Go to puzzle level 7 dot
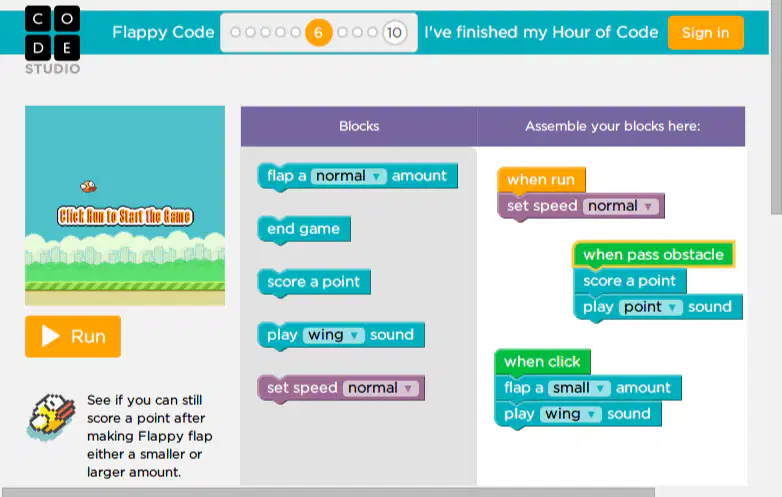This screenshot has height=497, width=782. pos(342,32)
